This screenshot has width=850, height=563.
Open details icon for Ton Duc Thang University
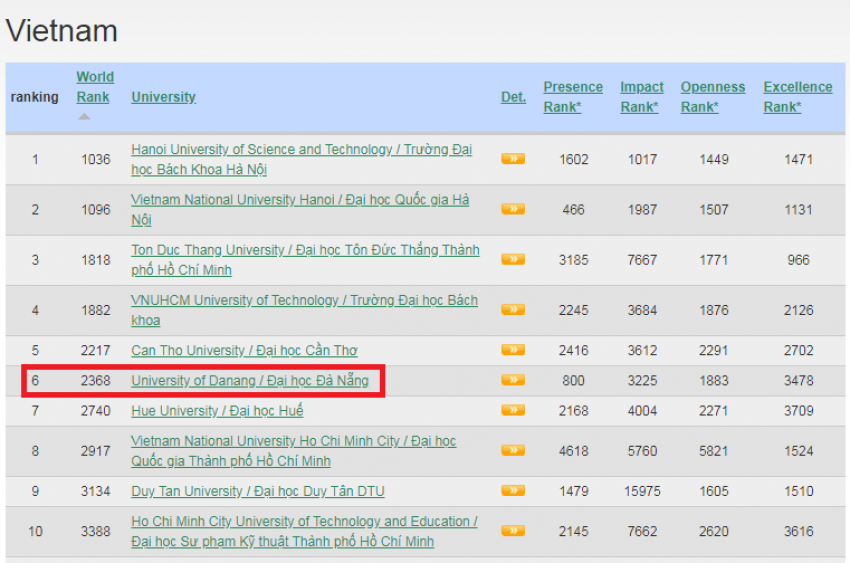(x=513, y=260)
